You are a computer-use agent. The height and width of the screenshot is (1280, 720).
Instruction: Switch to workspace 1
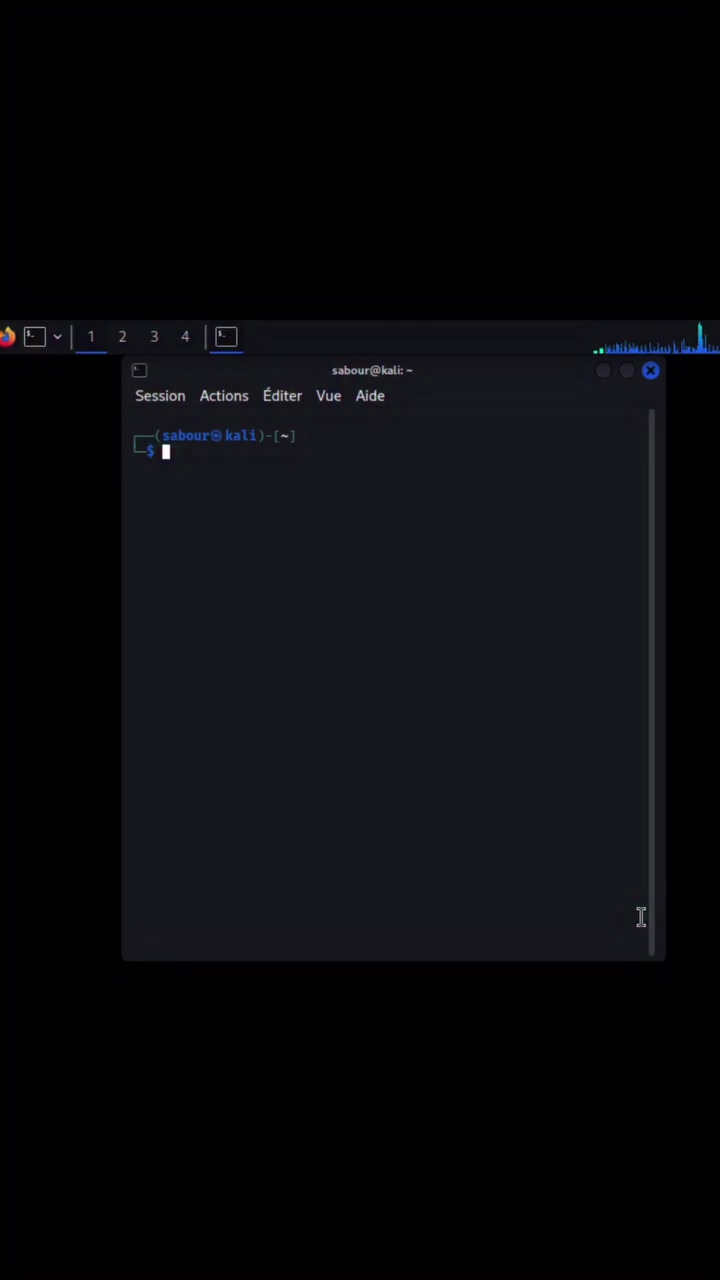point(91,337)
